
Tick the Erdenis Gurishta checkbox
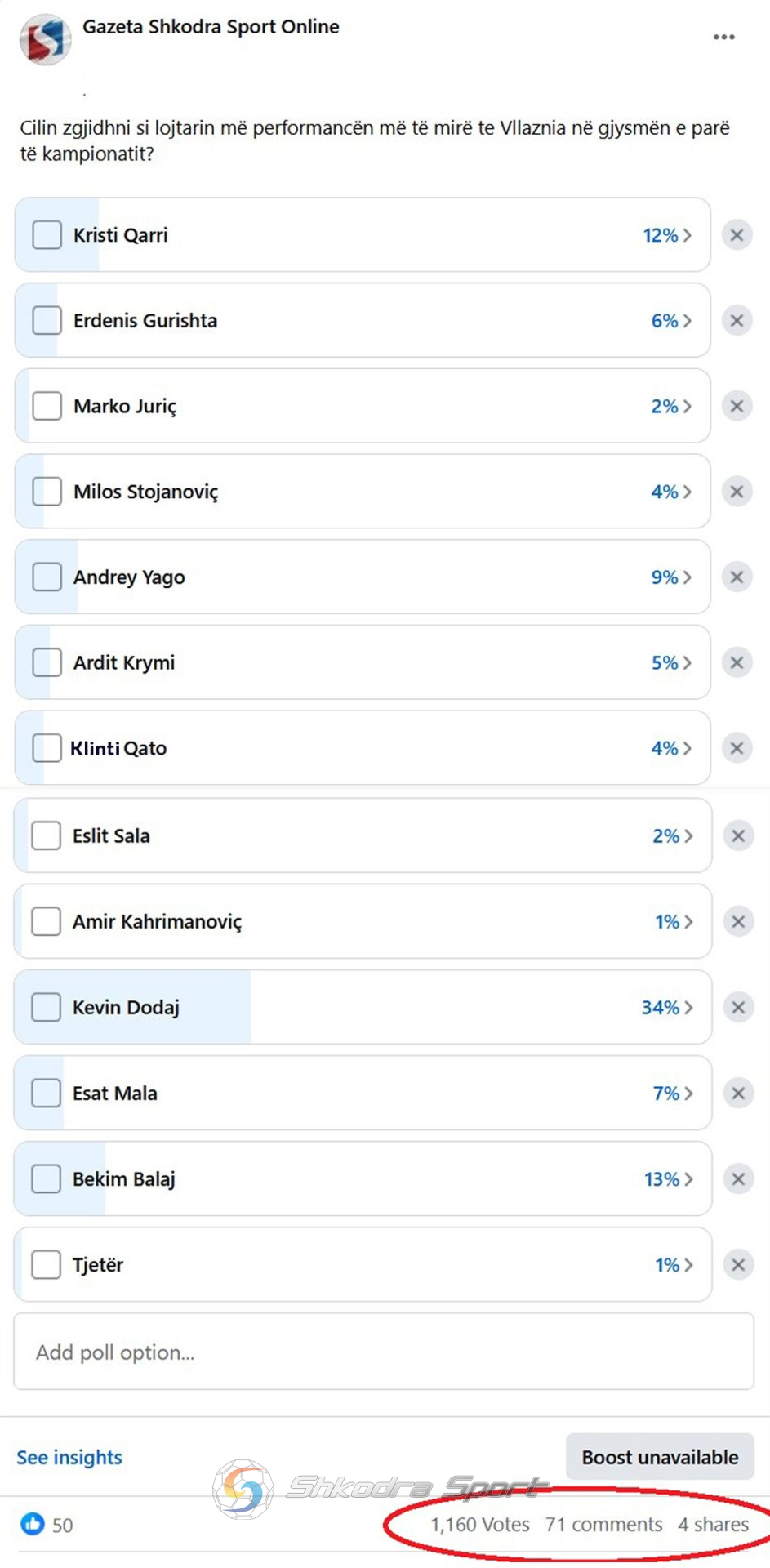point(47,320)
